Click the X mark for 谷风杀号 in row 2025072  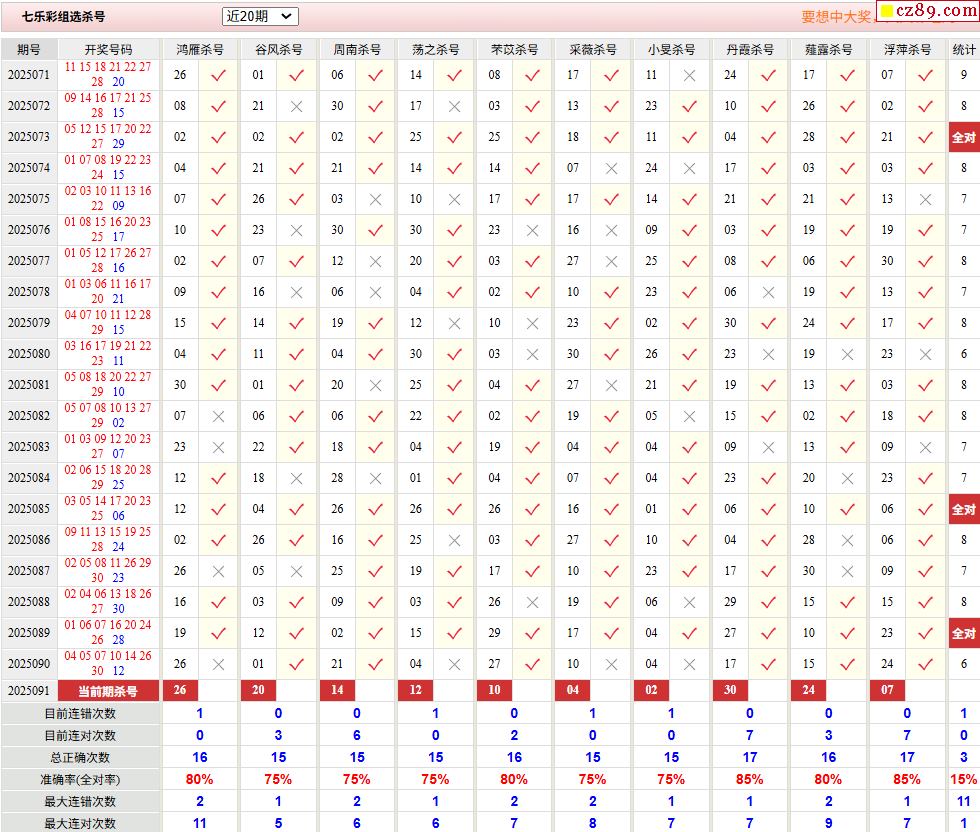(296, 107)
